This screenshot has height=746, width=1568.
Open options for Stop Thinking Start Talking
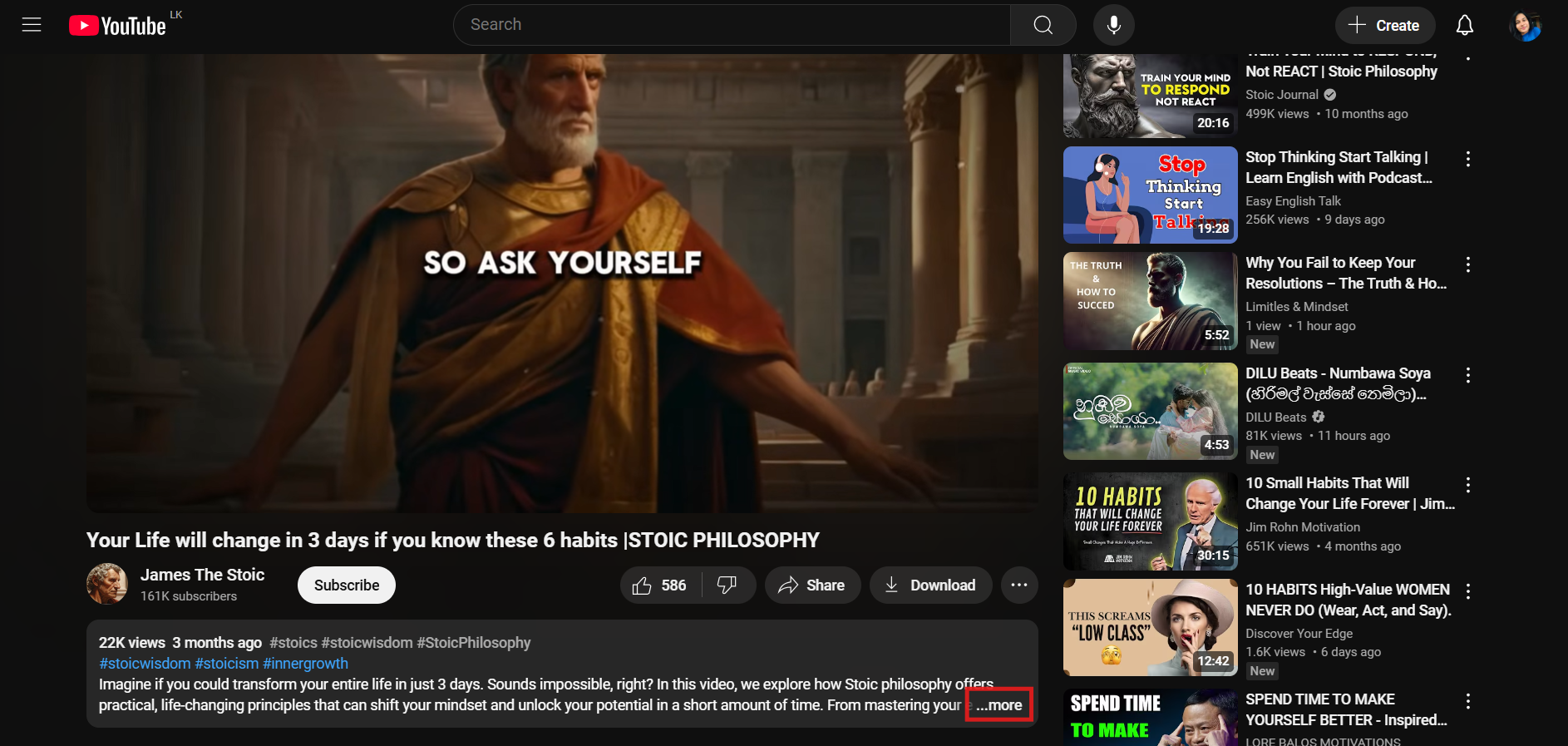[1468, 159]
